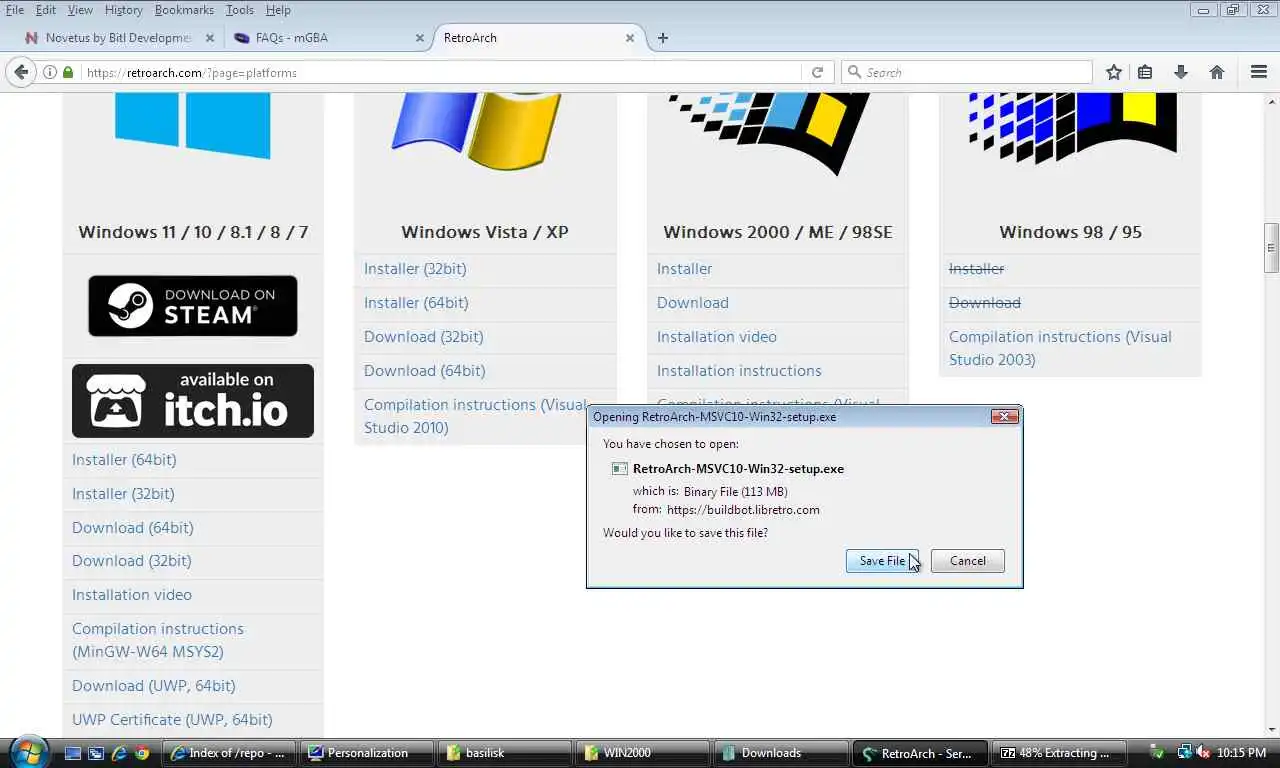
Task: Open Installation video under Windows 2000 column
Action: tap(717, 337)
